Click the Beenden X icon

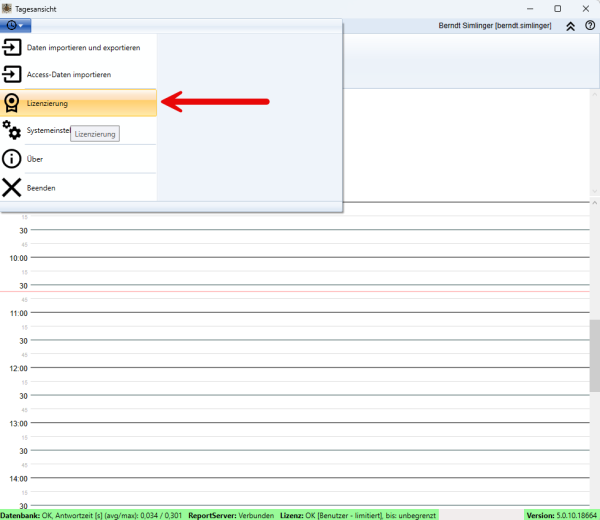pyautogui.click(x=12, y=187)
